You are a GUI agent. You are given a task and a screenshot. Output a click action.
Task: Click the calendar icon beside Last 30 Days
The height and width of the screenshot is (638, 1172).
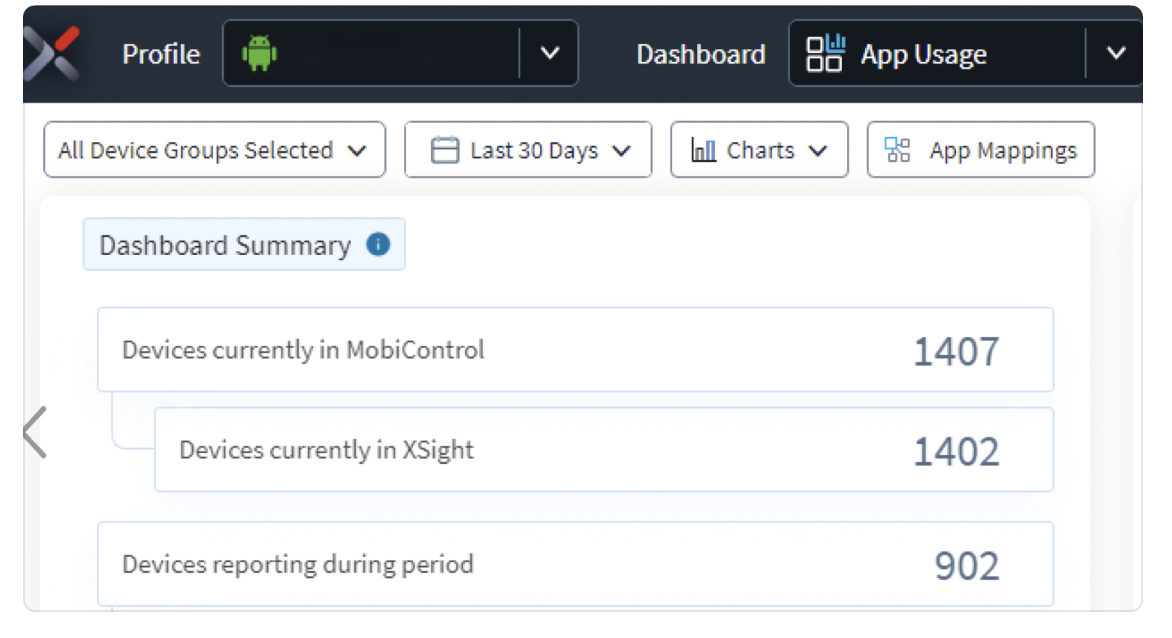coord(444,151)
